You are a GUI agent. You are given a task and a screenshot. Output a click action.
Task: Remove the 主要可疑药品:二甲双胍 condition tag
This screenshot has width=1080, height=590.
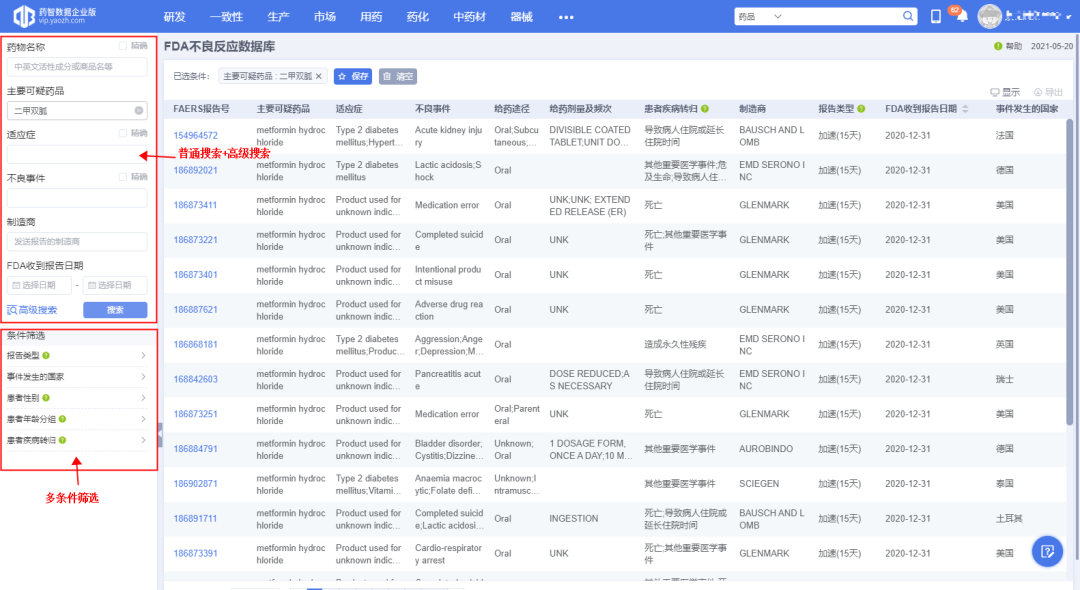click(x=319, y=76)
